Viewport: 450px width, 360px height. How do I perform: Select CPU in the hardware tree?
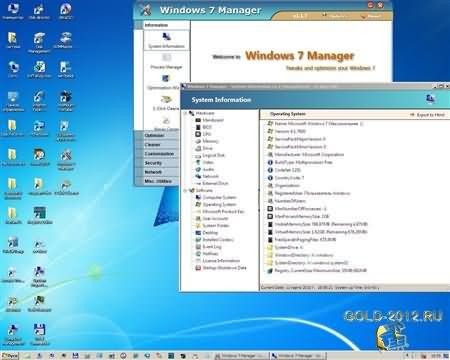point(203,134)
